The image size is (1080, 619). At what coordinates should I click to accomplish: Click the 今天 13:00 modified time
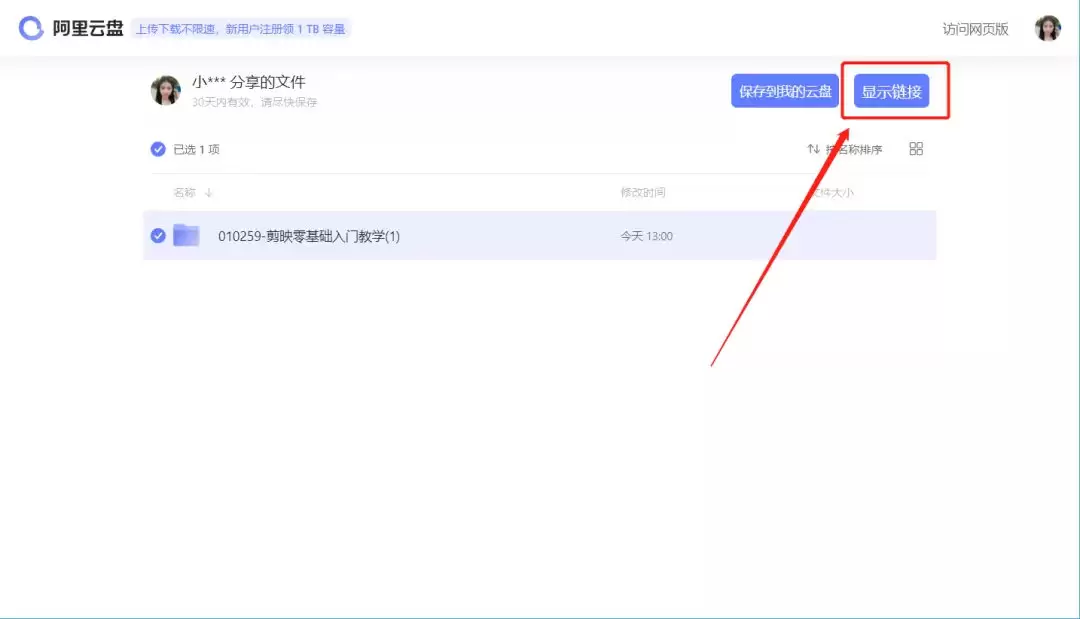click(646, 236)
